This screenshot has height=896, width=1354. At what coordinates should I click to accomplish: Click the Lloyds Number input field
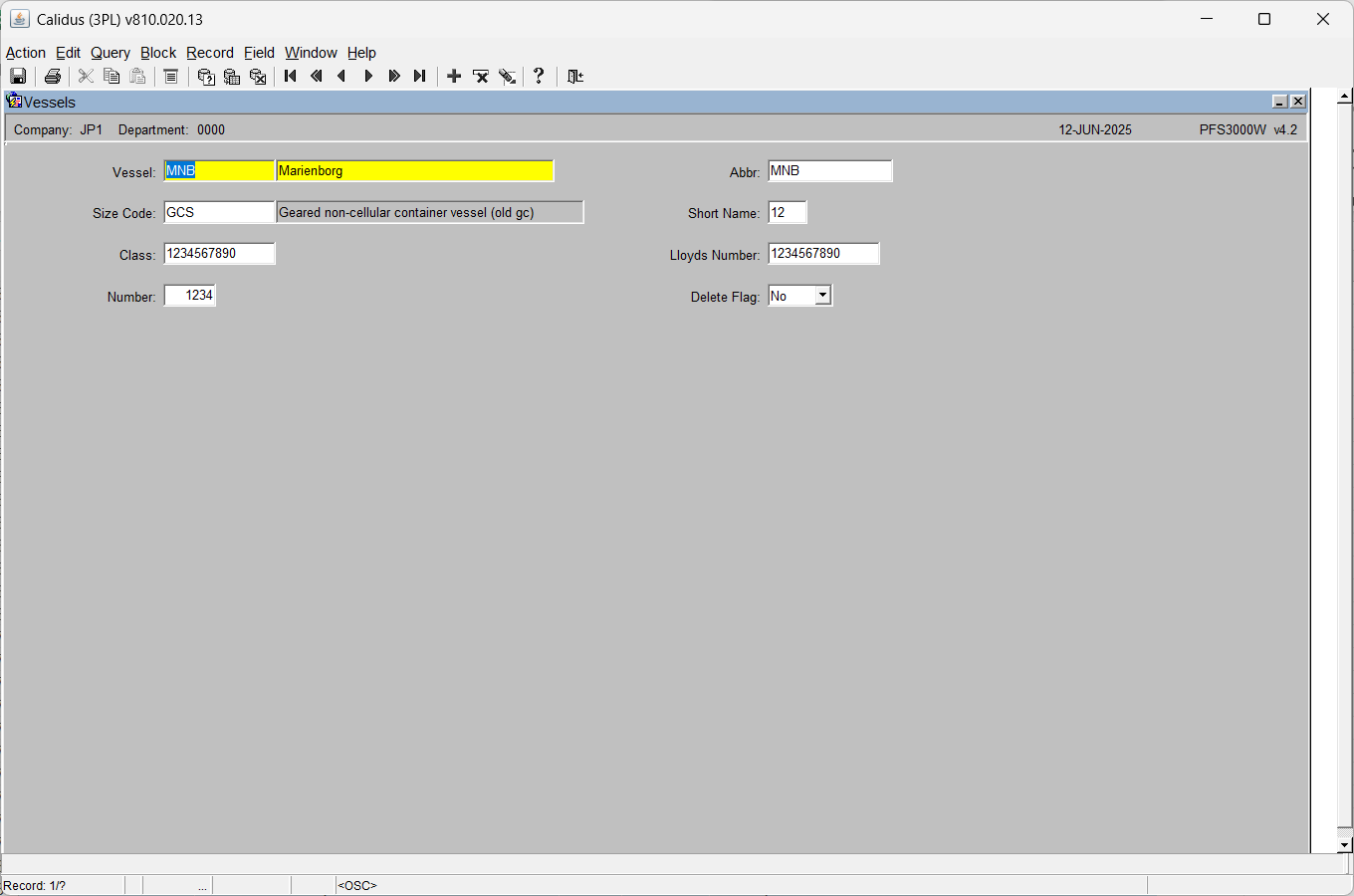[824, 254]
